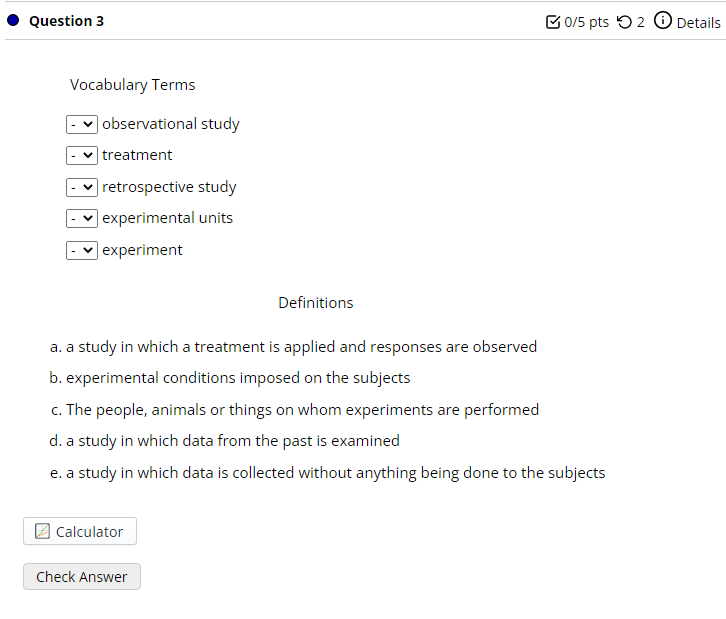Open the Details link
The width and height of the screenshot is (726, 619).
click(x=698, y=23)
